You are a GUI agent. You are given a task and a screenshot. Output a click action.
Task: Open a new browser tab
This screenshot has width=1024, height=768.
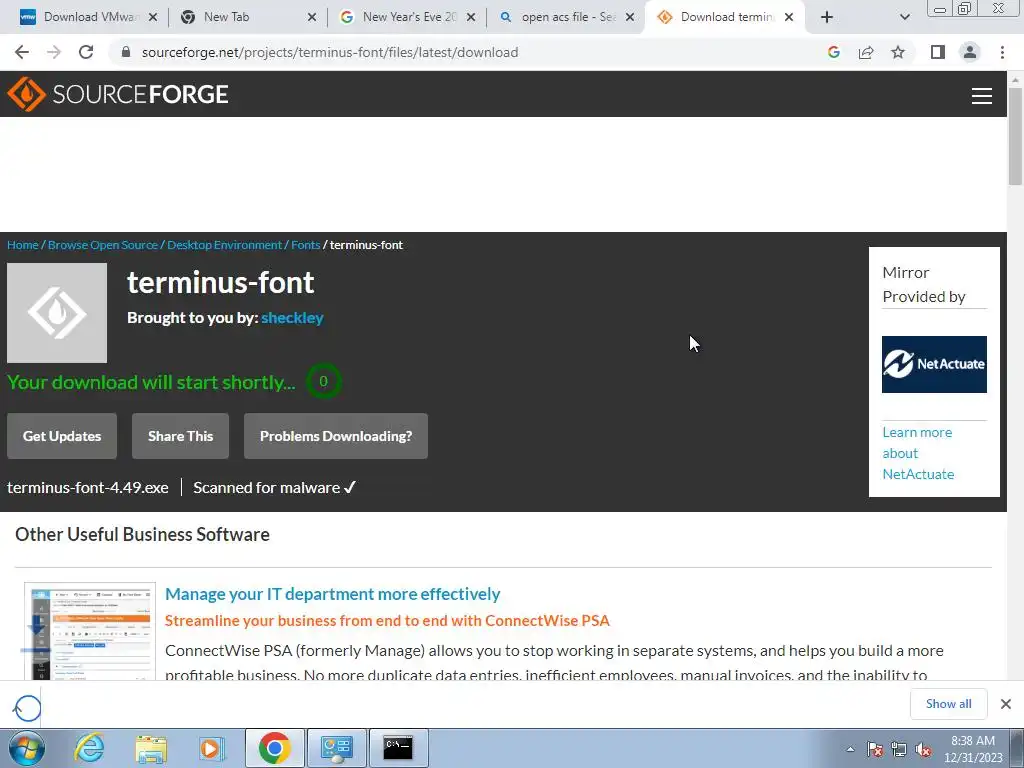(x=827, y=17)
